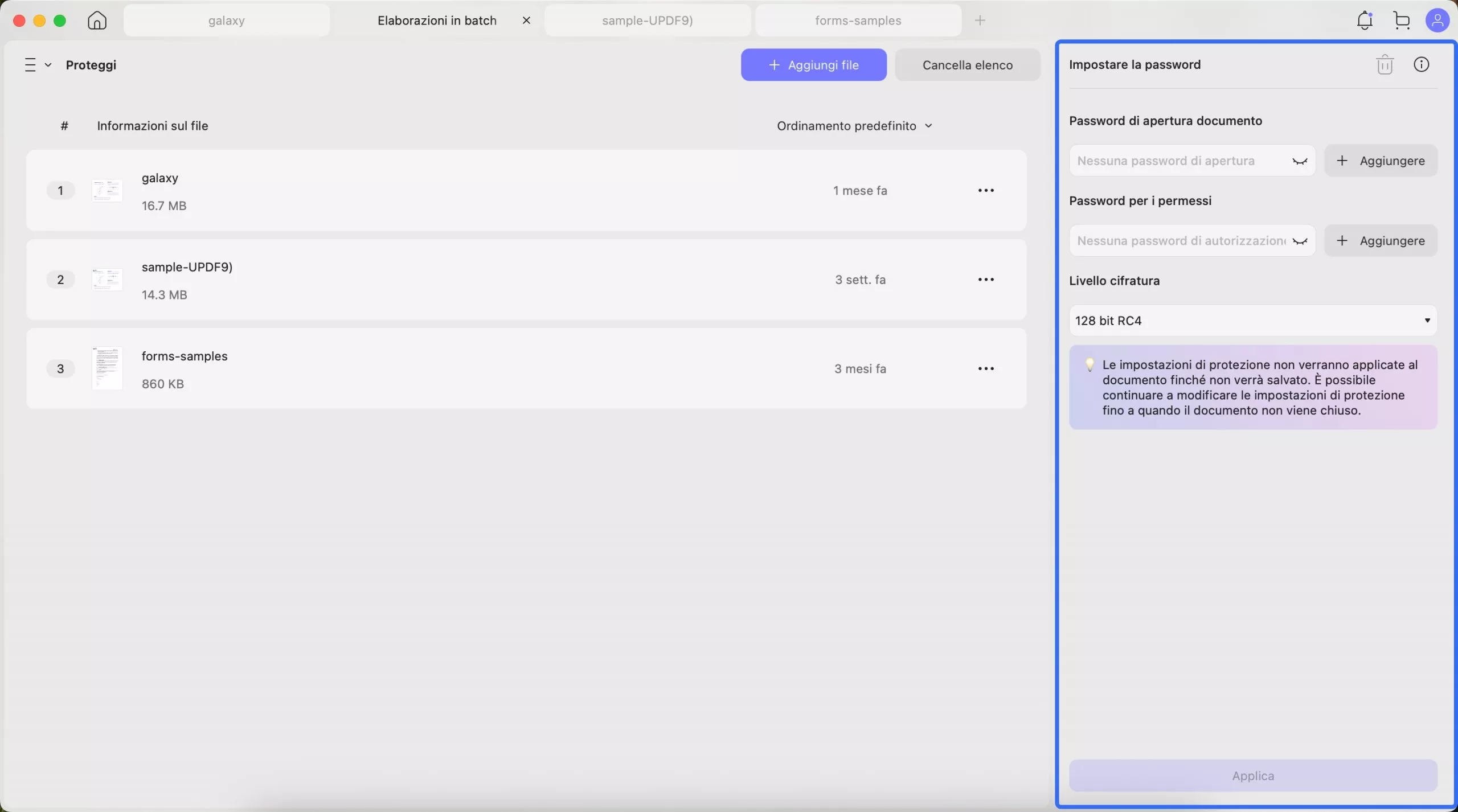Screen dimensions: 1458x812
Task: Click the trash icon in password panel
Action: coord(1385,64)
